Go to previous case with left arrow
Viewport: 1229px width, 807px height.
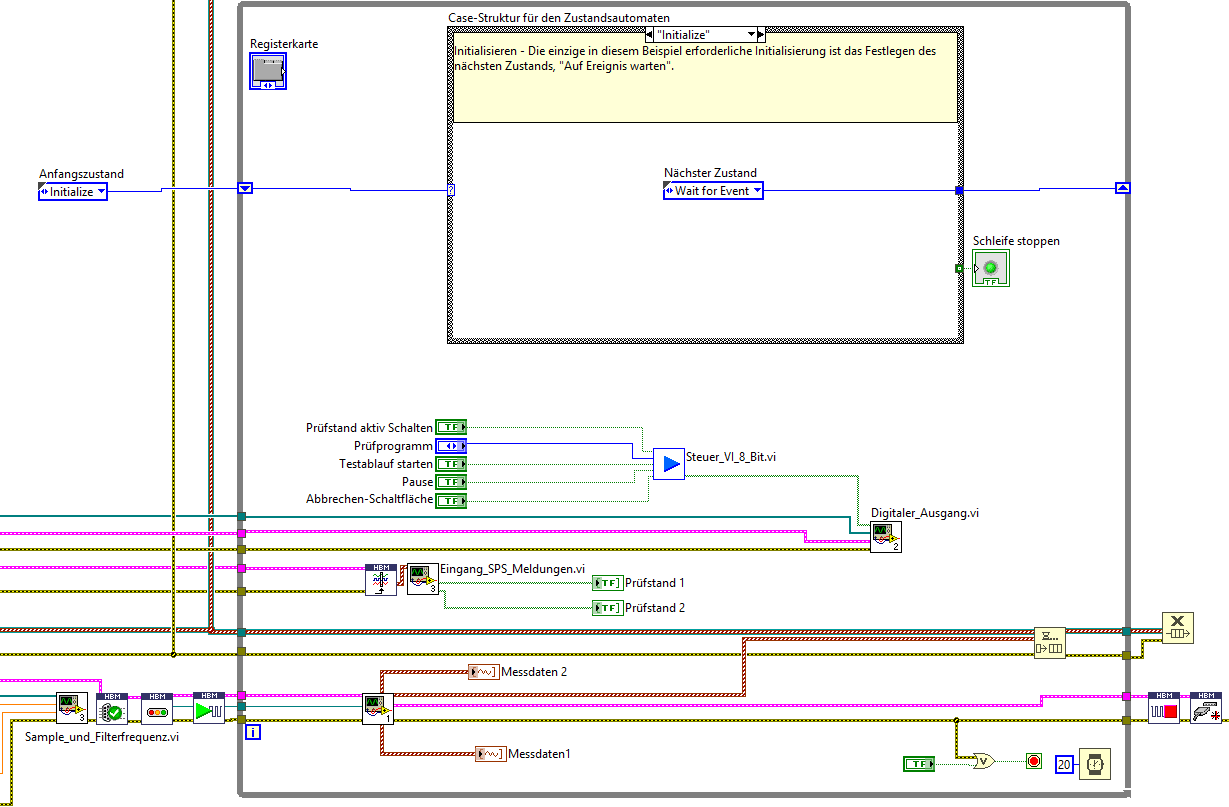(649, 34)
